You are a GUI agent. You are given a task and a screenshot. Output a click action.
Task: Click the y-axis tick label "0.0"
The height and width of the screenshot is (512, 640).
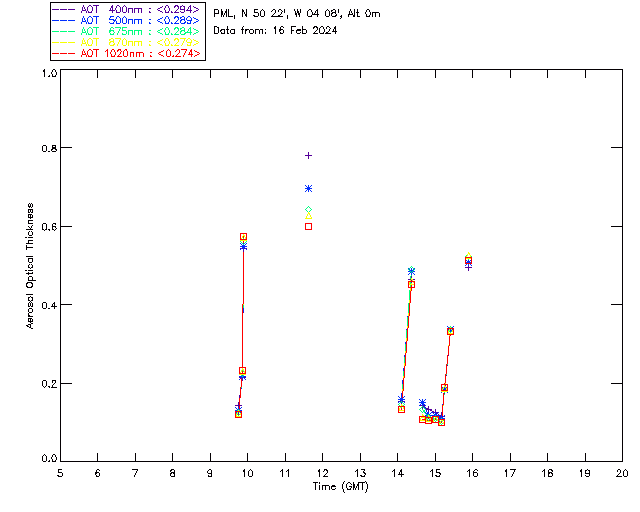point(49,459)
